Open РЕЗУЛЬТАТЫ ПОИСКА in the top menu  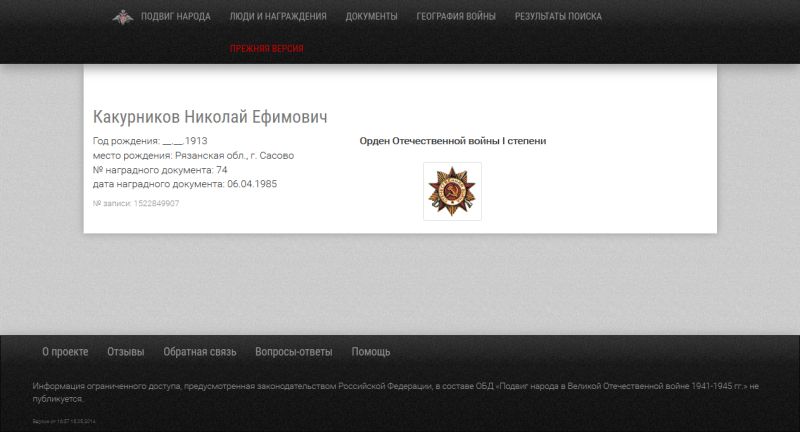558,17
